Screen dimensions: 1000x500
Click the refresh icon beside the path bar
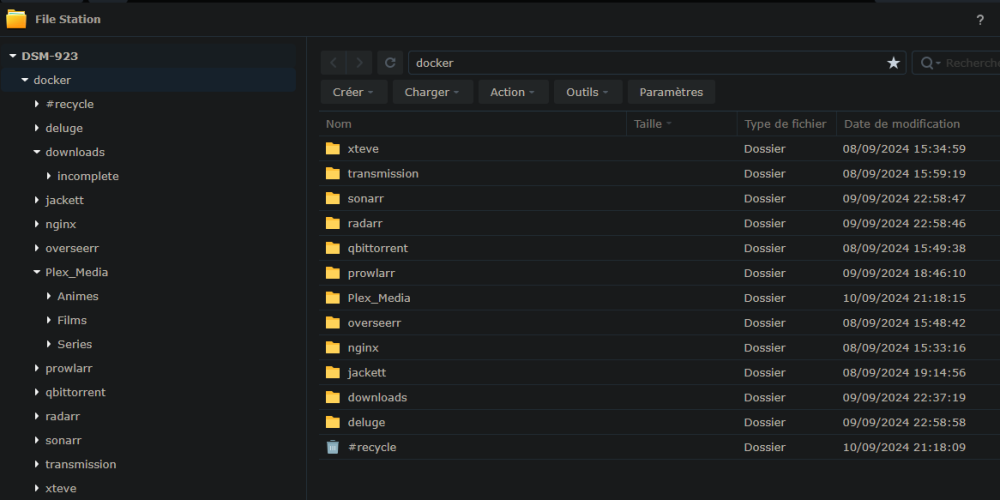391,63
